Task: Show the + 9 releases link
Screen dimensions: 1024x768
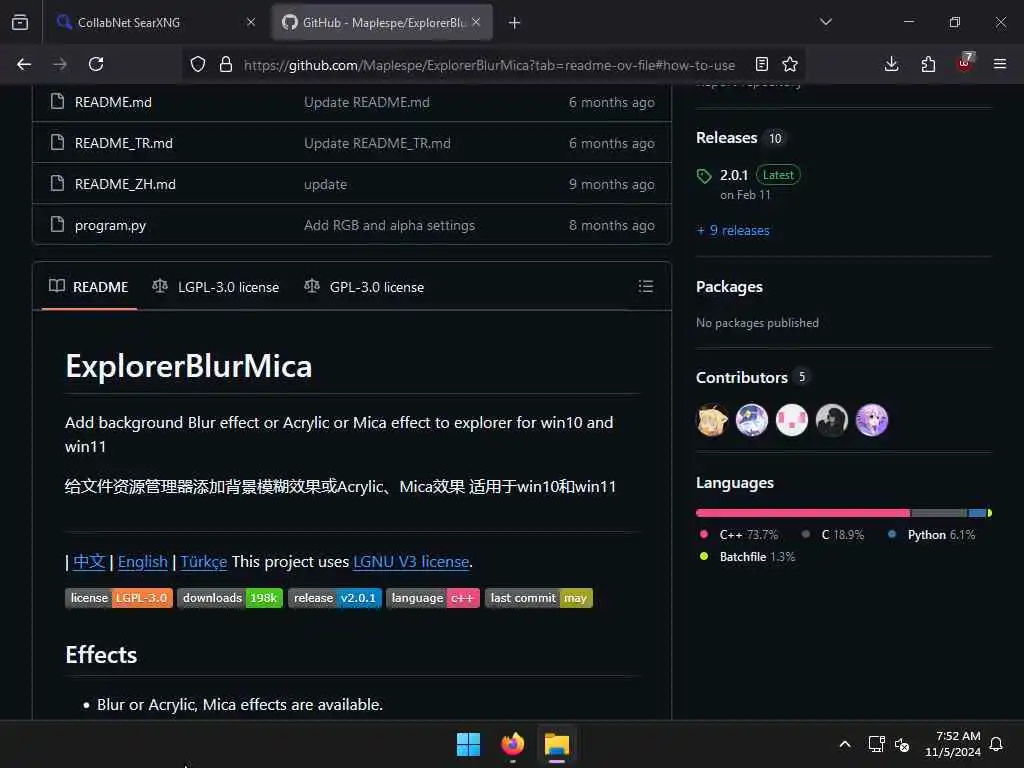Action: (x=733, y=231)
